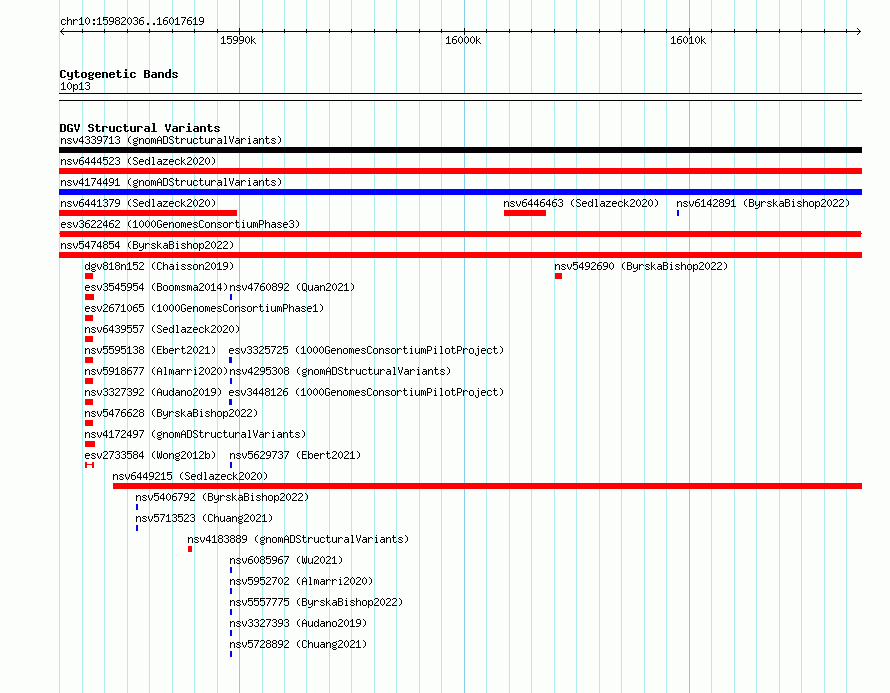Click the esv3622462 red variant bar
This screenshot has height=693, width=890.
click(460, 234)
